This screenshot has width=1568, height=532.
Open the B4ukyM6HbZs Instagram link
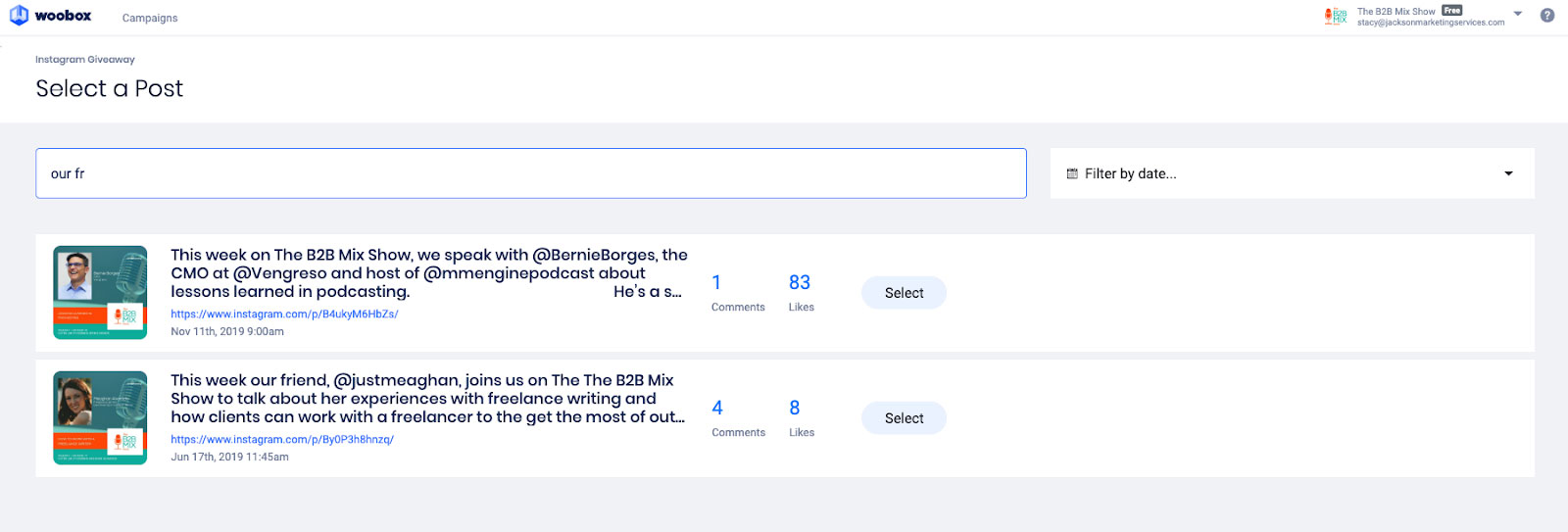(284, 314)
